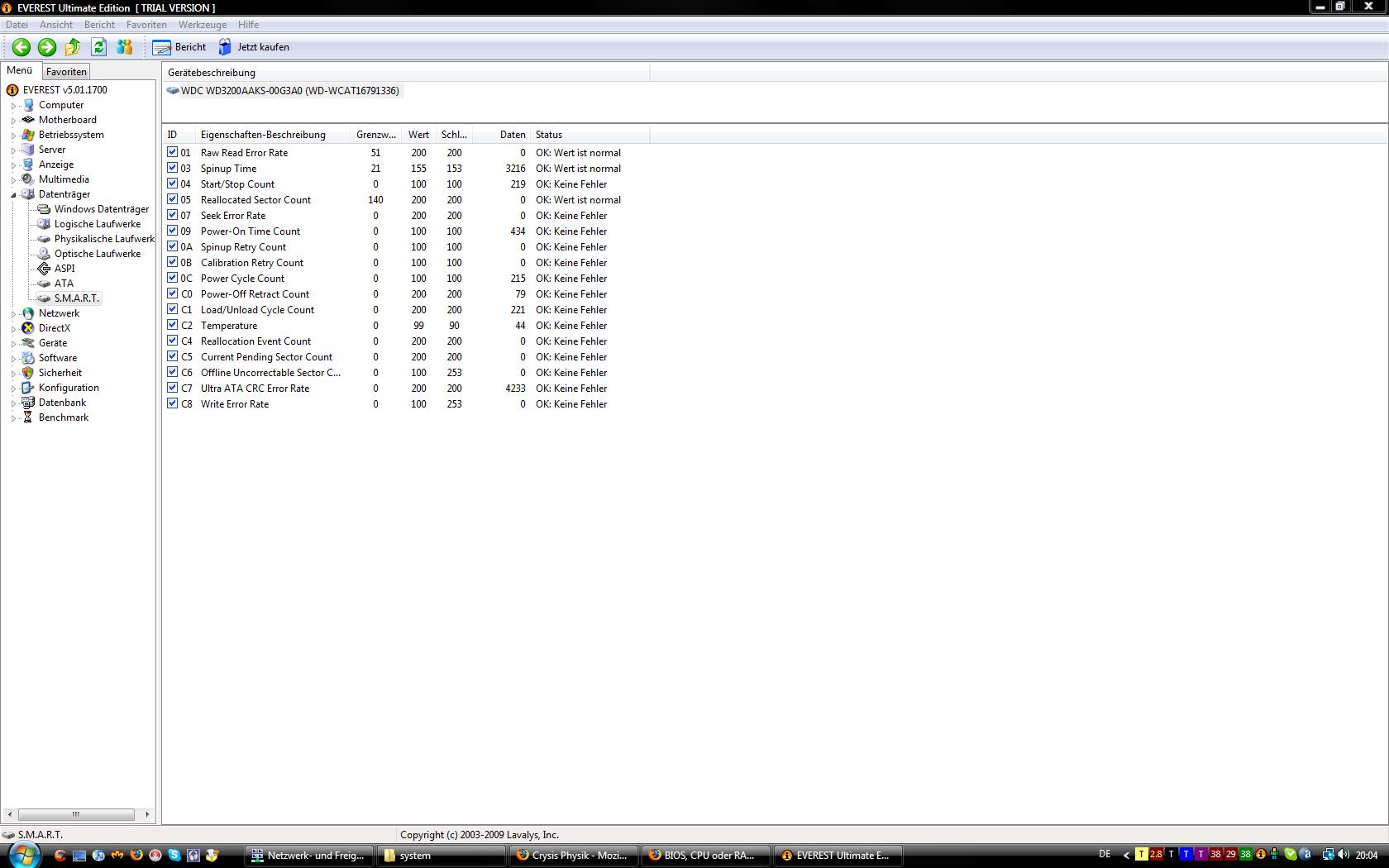This screenshot has height=868, width=1389.
Task: Click the users icon in the toolbar
Action: coord(125,47)
